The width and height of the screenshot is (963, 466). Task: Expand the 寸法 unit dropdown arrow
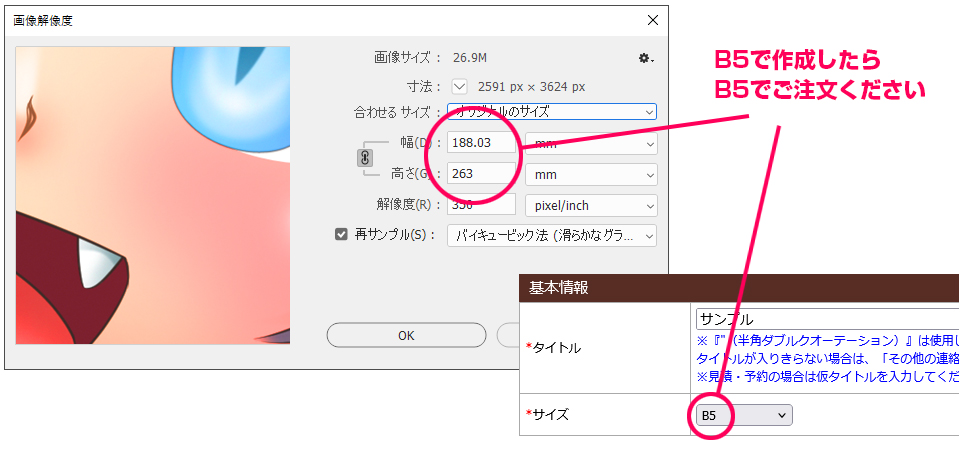(459, 87)
